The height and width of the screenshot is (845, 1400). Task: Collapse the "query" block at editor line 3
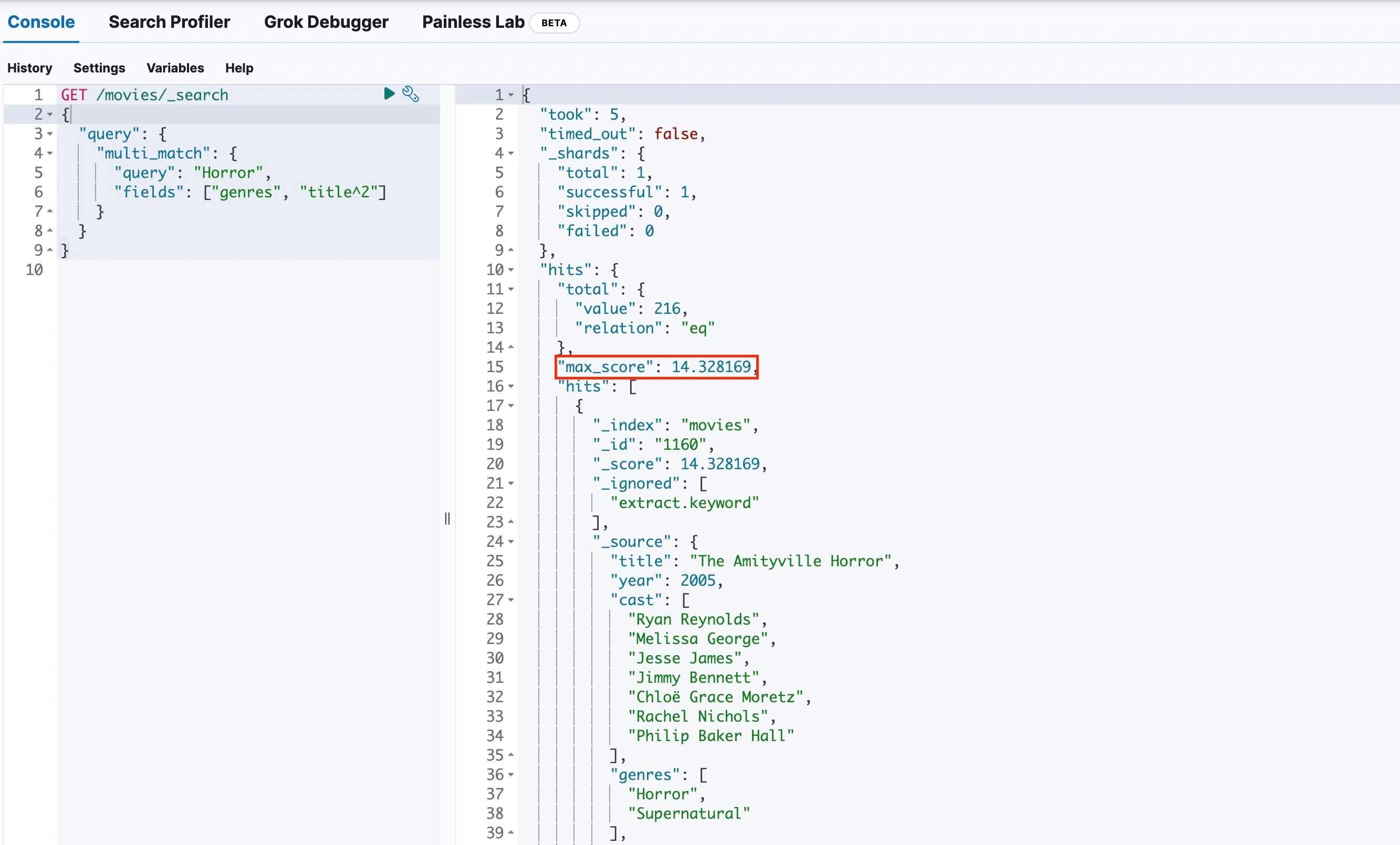50,134
